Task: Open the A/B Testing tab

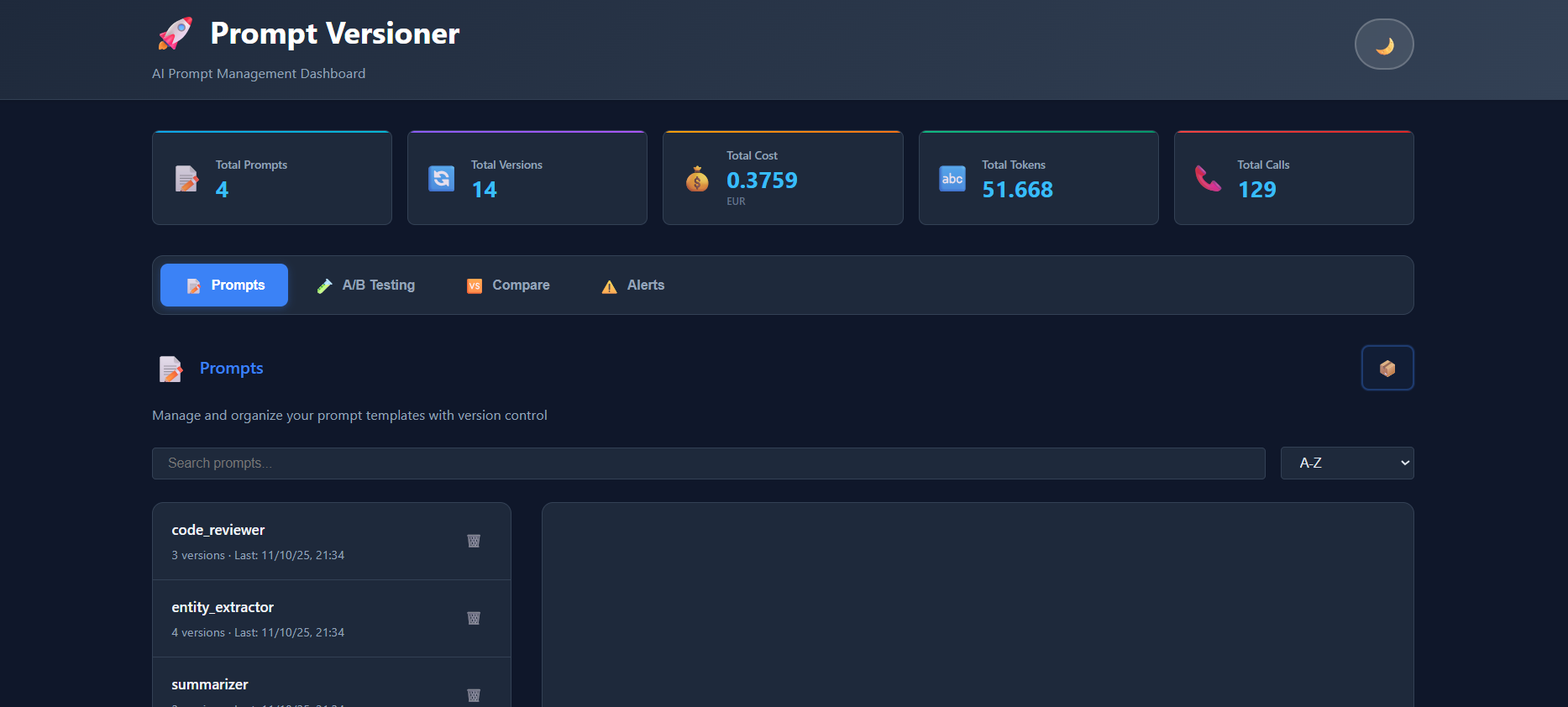Action: [365, 285]
